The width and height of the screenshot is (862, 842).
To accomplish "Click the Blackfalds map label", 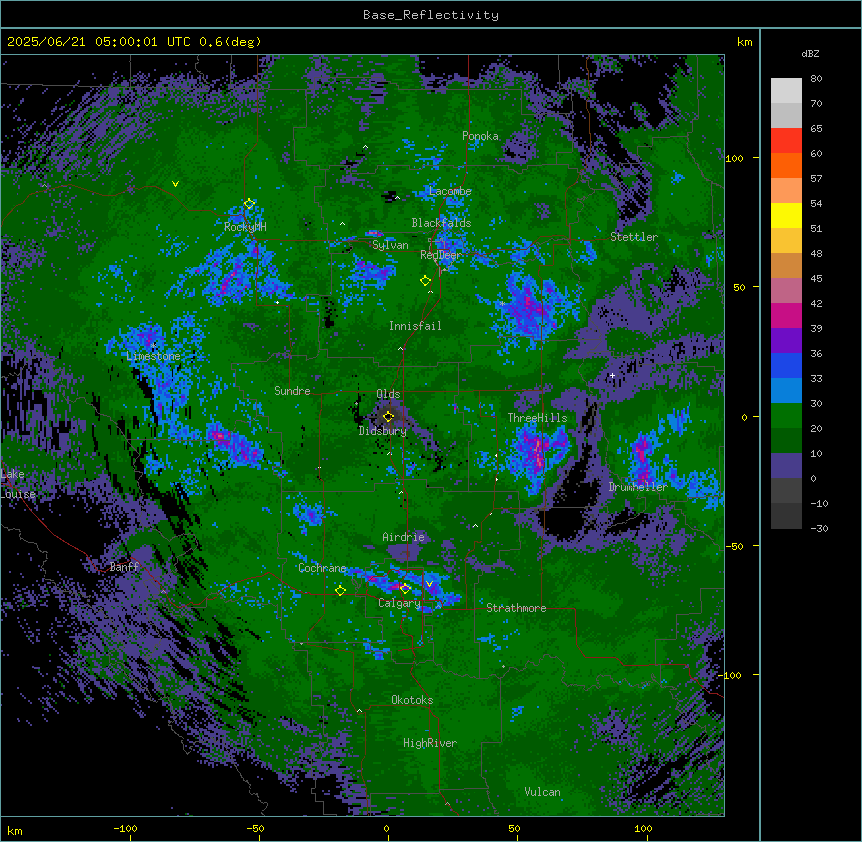I will [x=441, y=223].
